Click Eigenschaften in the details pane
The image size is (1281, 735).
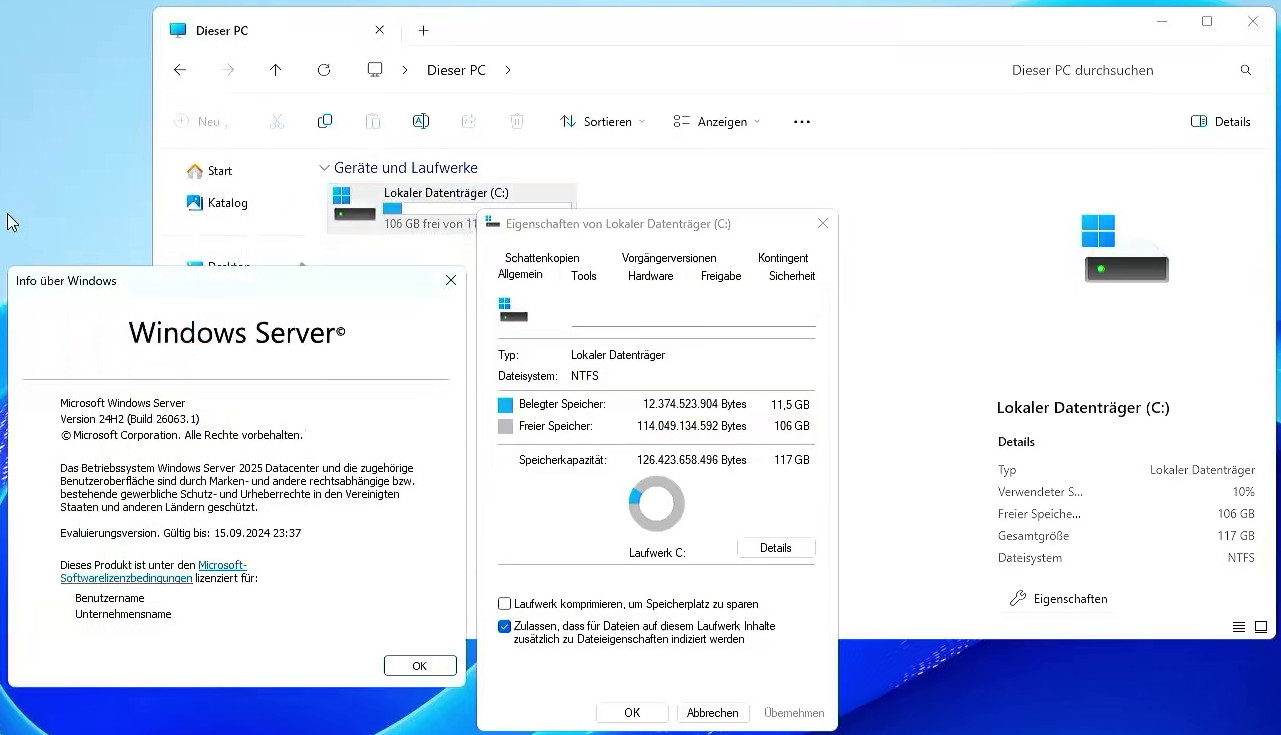coord(1059,599)
